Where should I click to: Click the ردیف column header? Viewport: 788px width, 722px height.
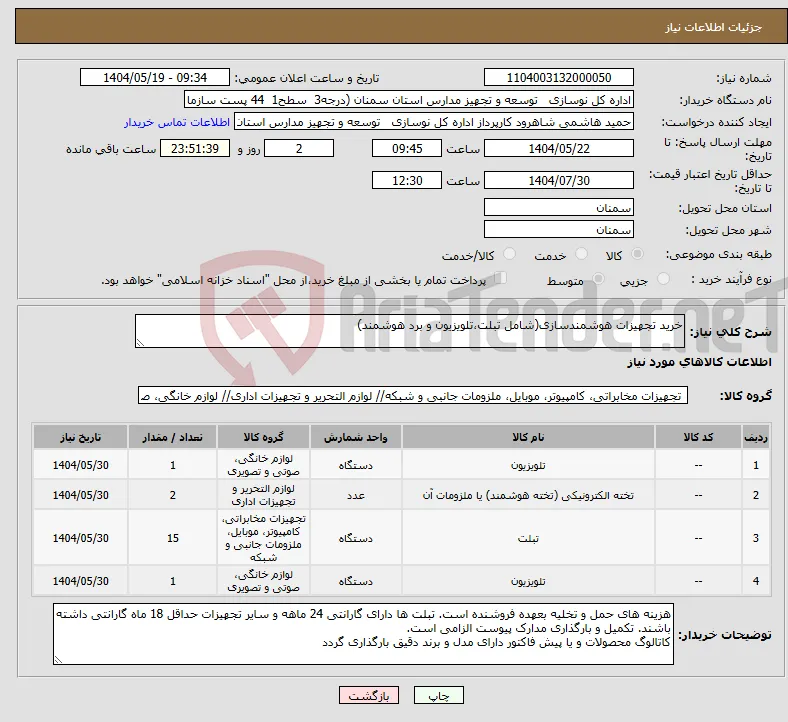pos(756,437)
